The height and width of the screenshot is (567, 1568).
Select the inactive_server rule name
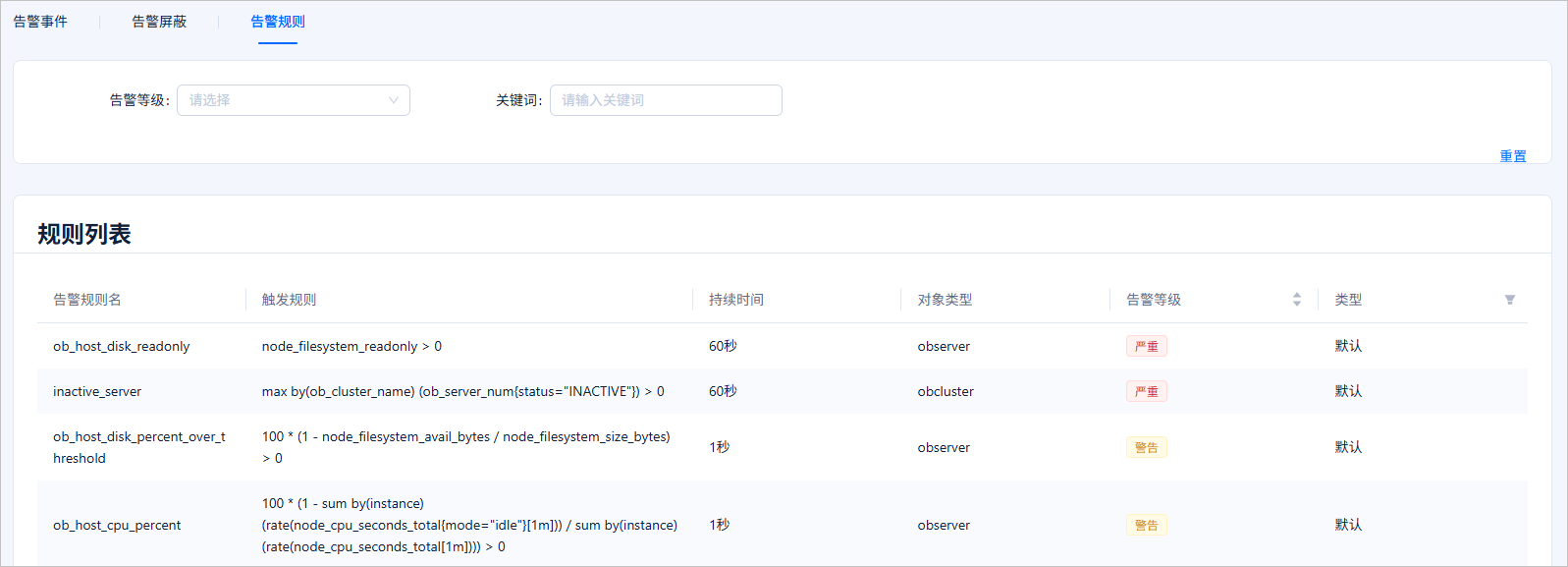click(97, 391)
